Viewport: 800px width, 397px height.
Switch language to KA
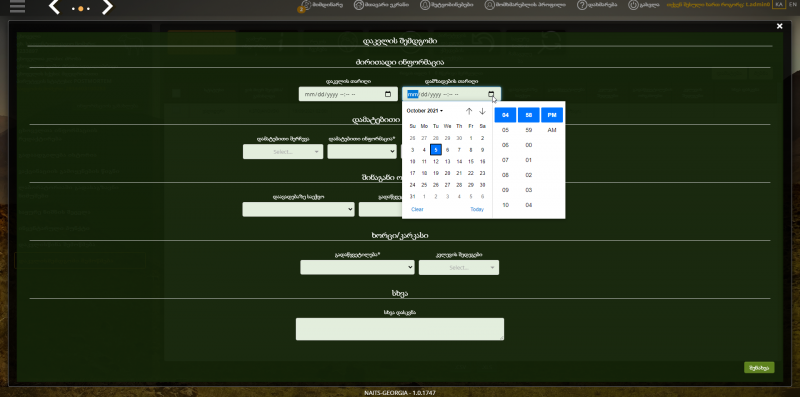779,4
